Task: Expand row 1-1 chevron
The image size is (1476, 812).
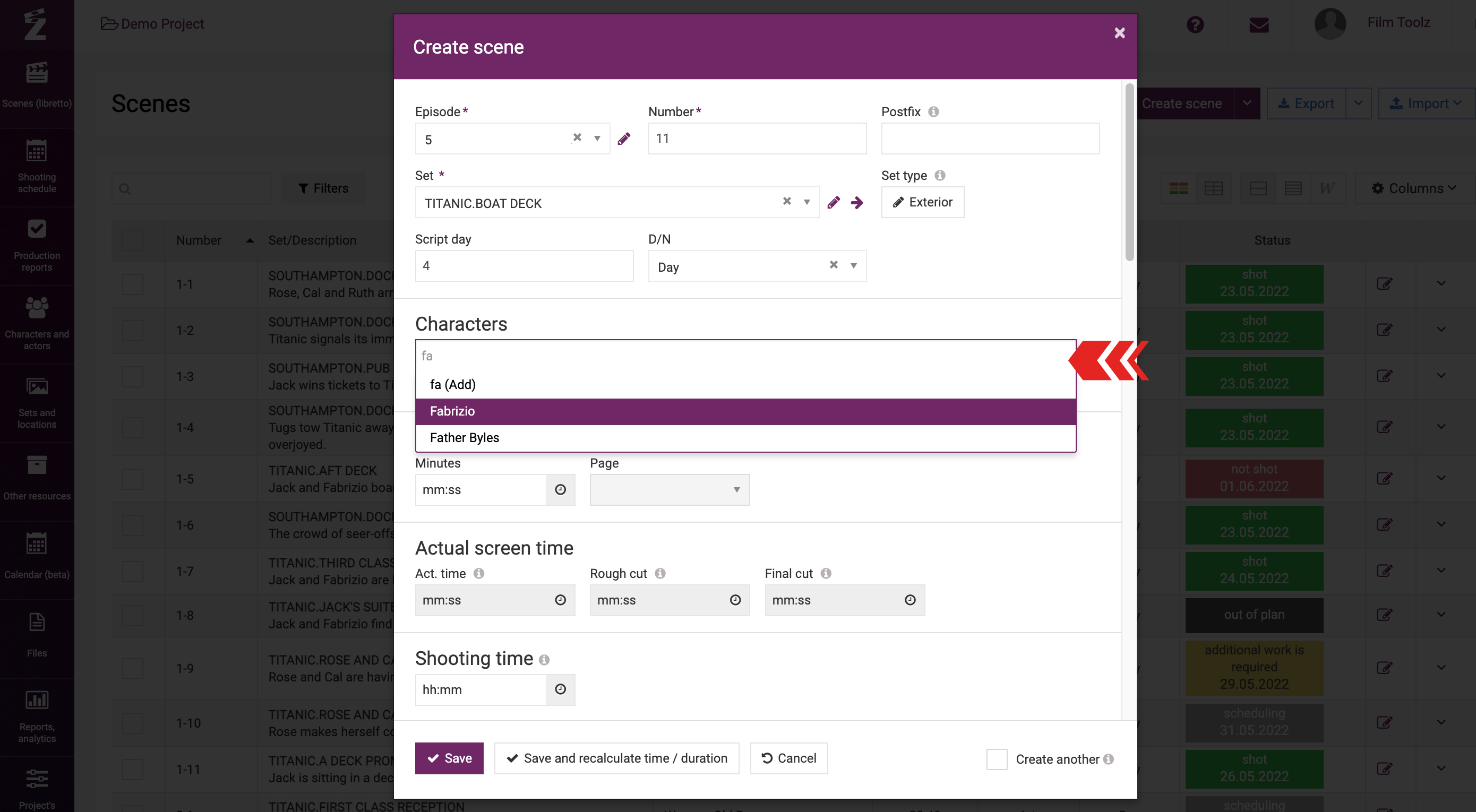Action: (1441, 283)
